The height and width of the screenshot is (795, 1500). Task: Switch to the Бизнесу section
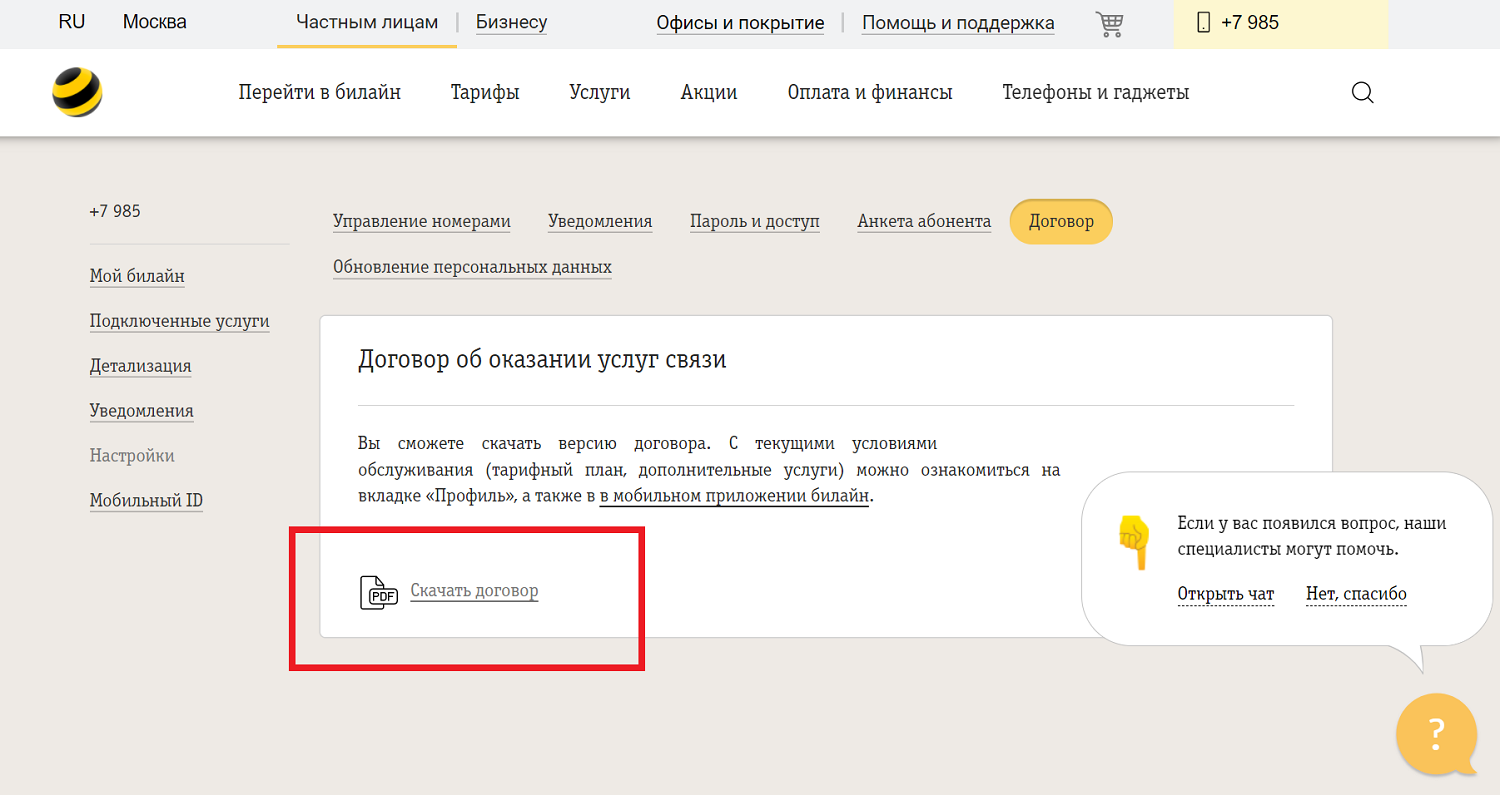coord(511,22)
